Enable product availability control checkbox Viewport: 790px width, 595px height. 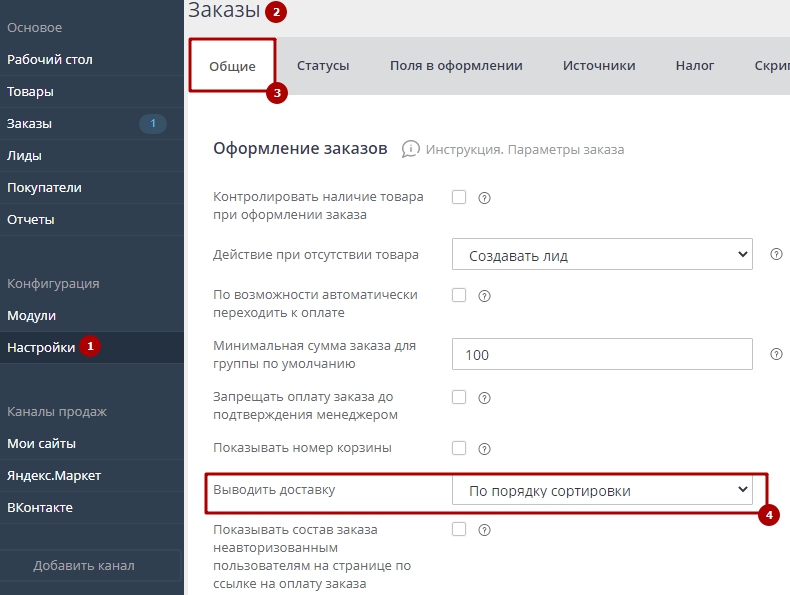click(459, 197)
